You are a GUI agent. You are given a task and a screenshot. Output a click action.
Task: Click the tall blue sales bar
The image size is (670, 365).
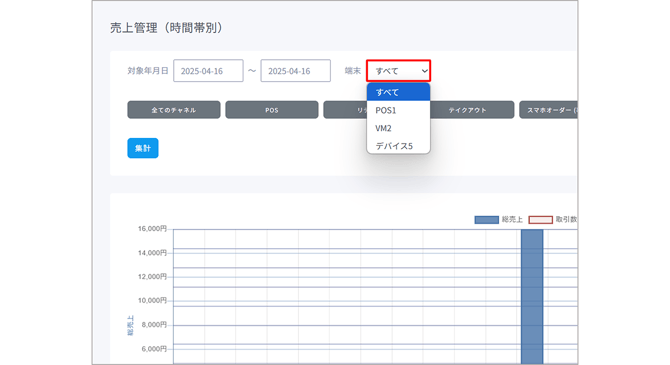tap(532, 297)
